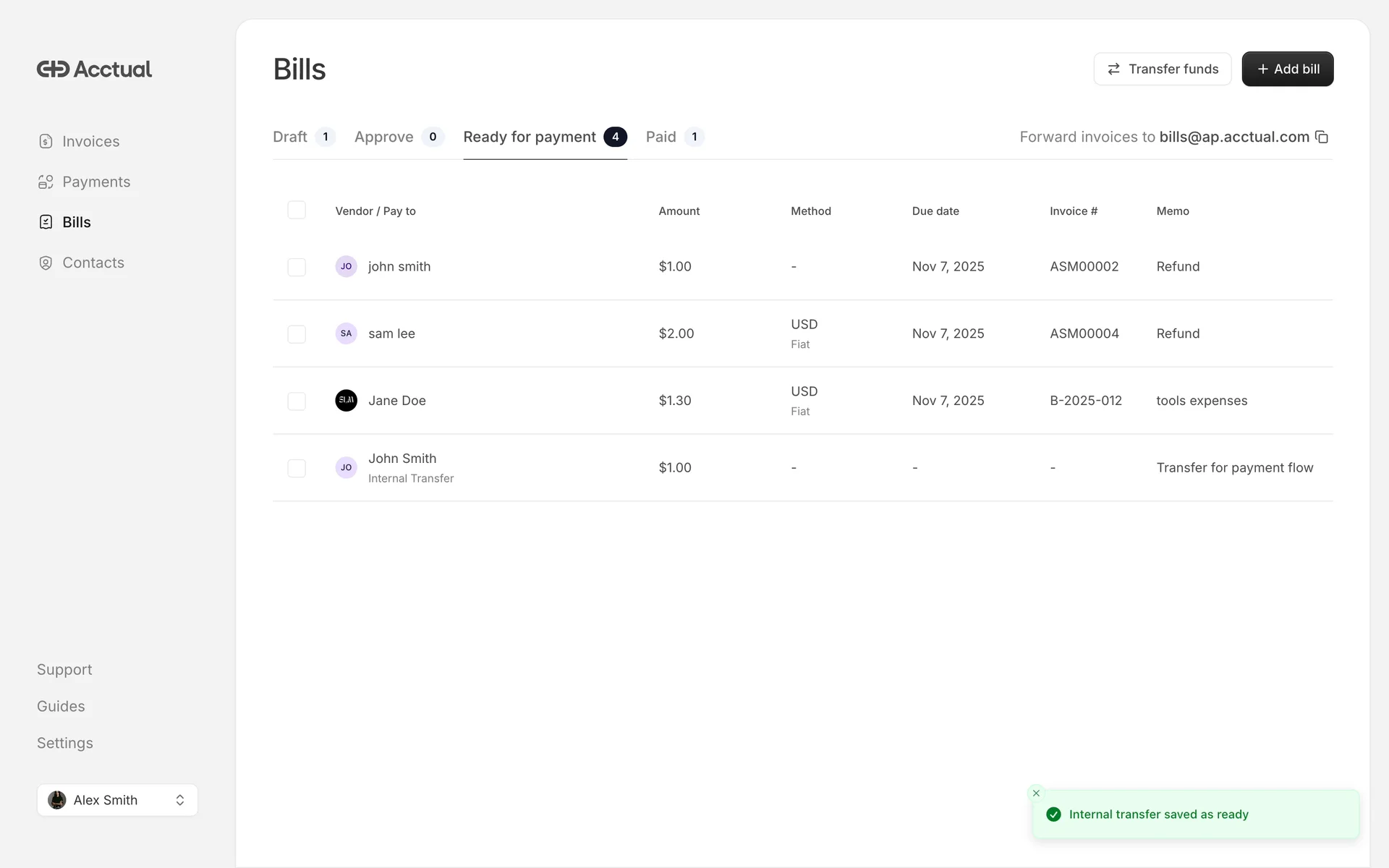
Task: Check the john smith ASM00002 bill
Action: pyautogui.click(x=297, y=267)
